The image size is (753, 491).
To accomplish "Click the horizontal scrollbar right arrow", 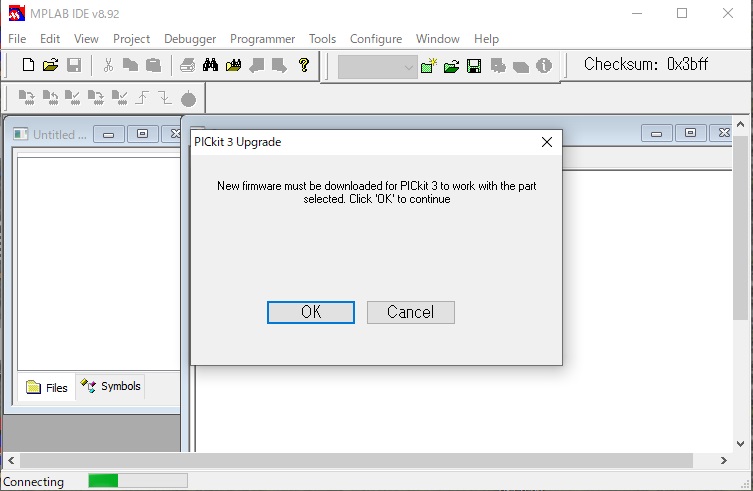I will [x=724, y=460].
